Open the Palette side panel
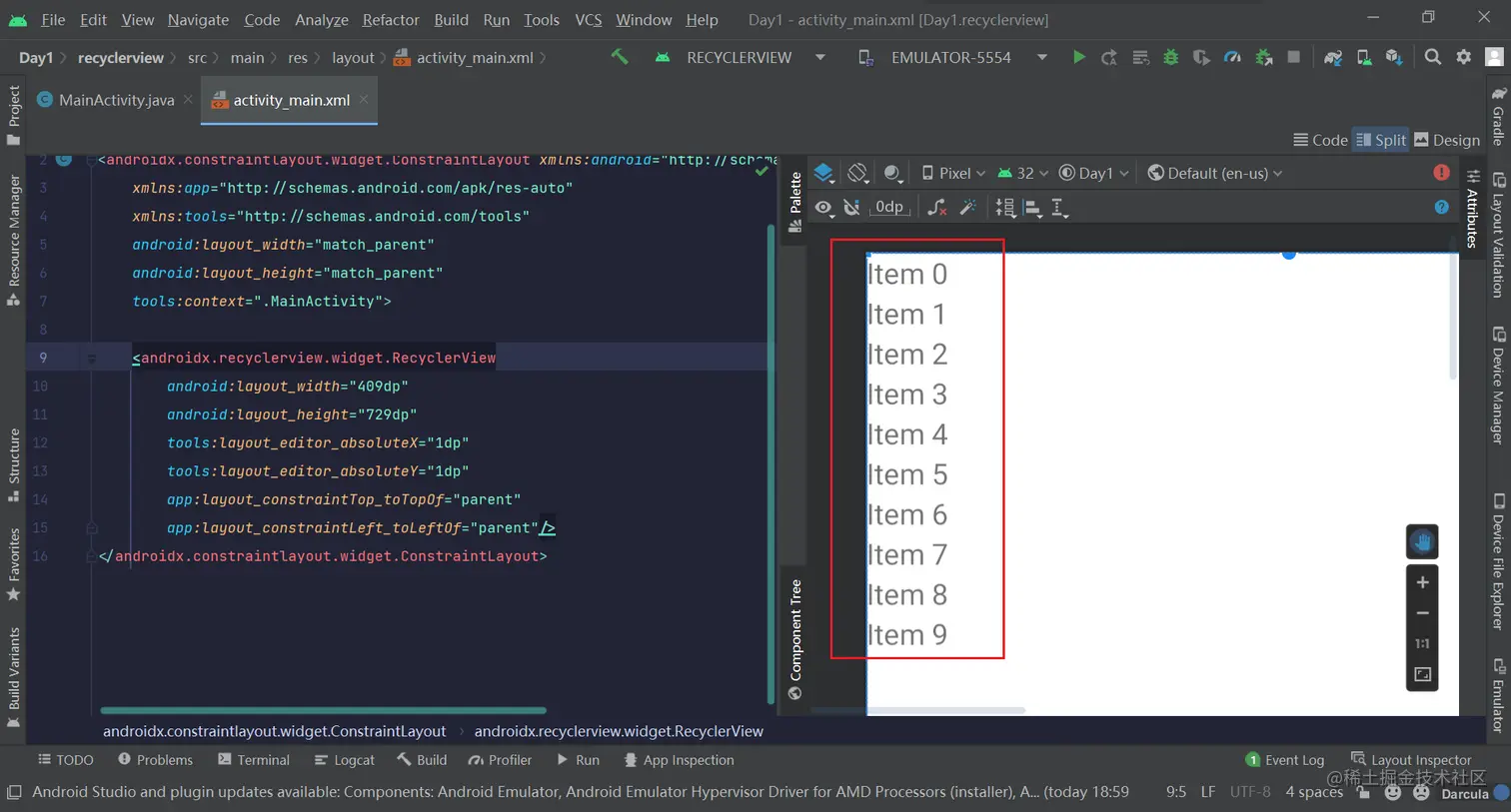This screenshot has width=1511, height=812. pyautogui.click(x=795, y=202)
